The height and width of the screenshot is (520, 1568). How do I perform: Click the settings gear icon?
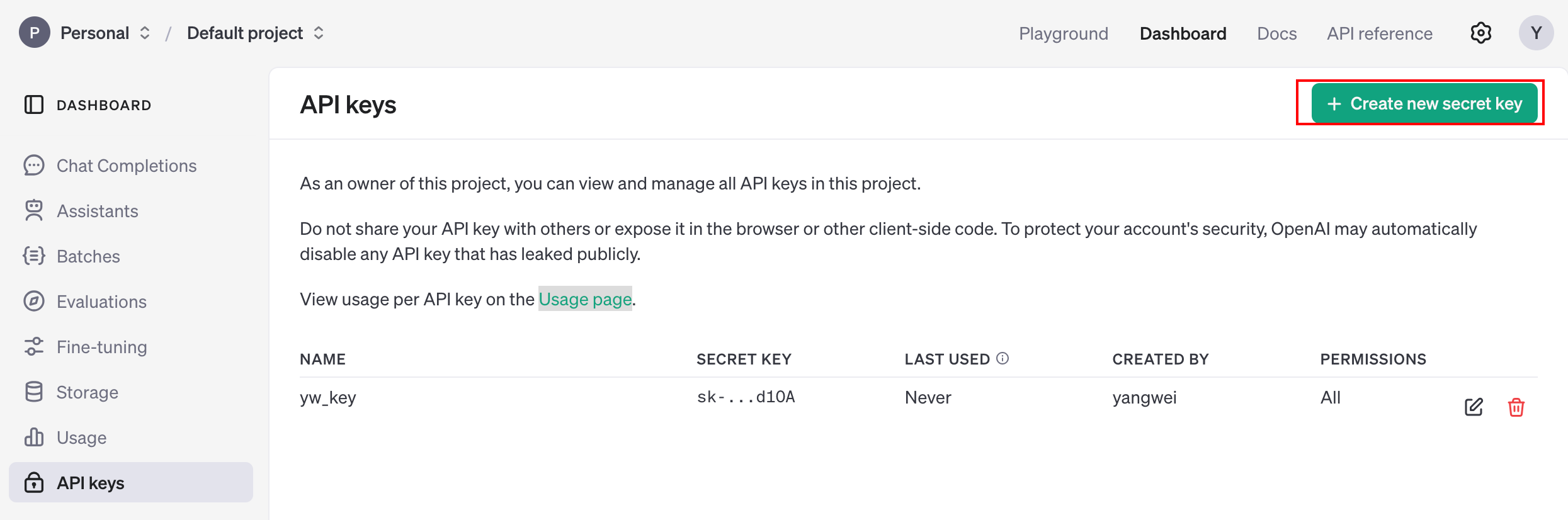coord(1480,33)
